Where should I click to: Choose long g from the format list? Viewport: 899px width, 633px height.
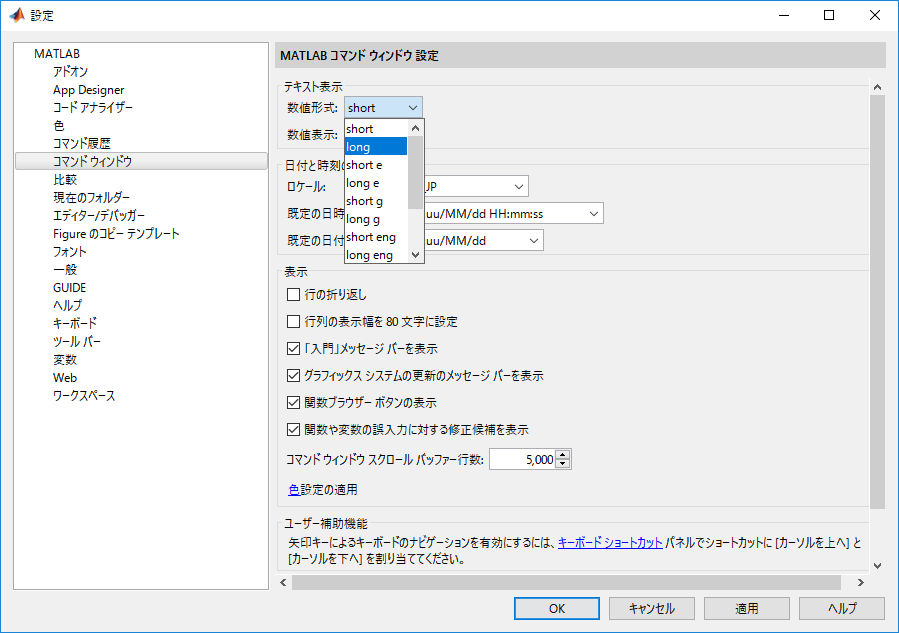[x=376, y=219]
